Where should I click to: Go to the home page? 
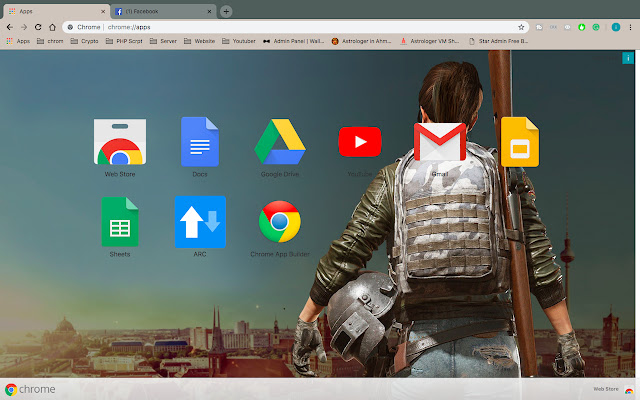tap(52, 27)
